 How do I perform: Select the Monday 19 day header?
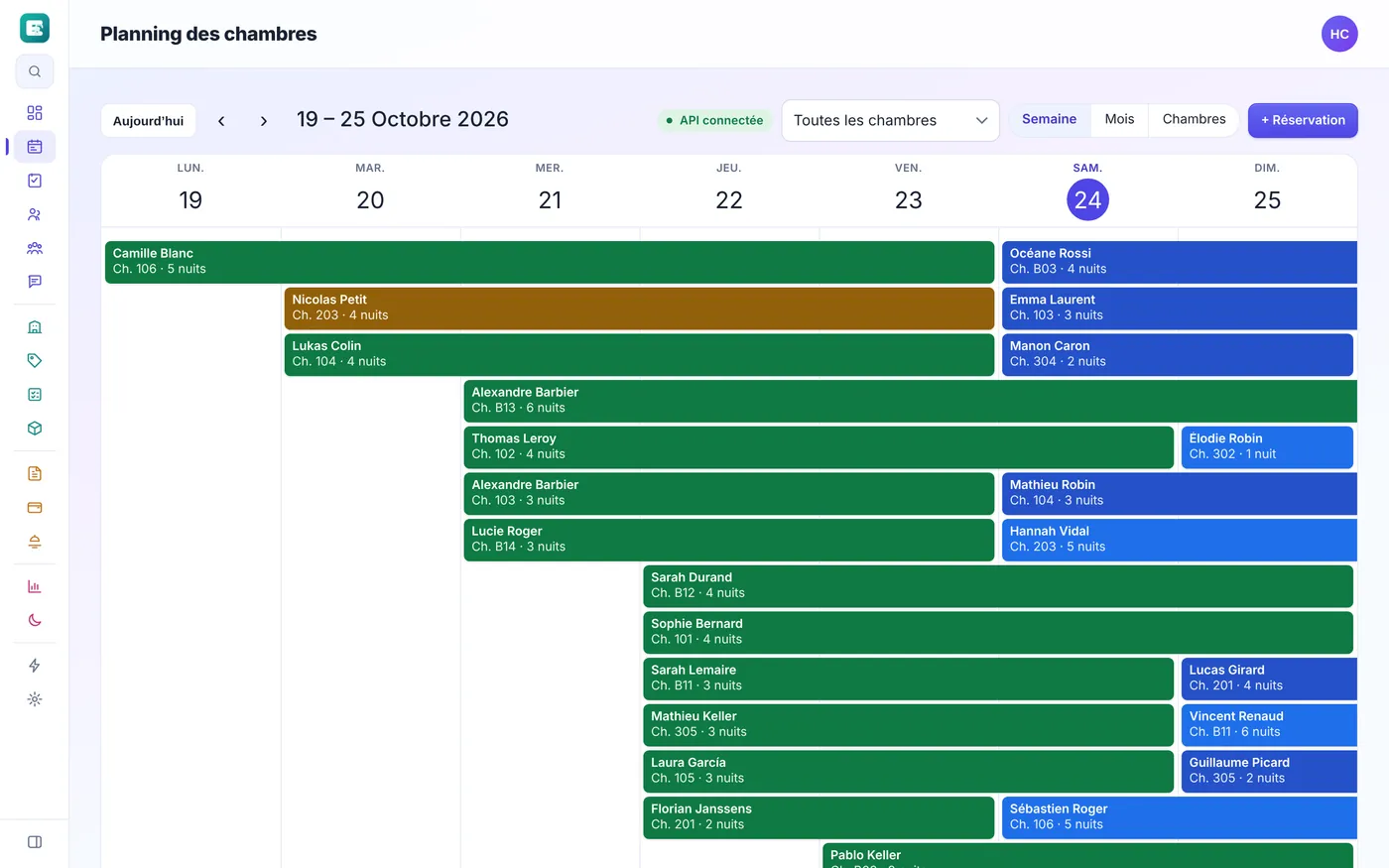[190, 190]
